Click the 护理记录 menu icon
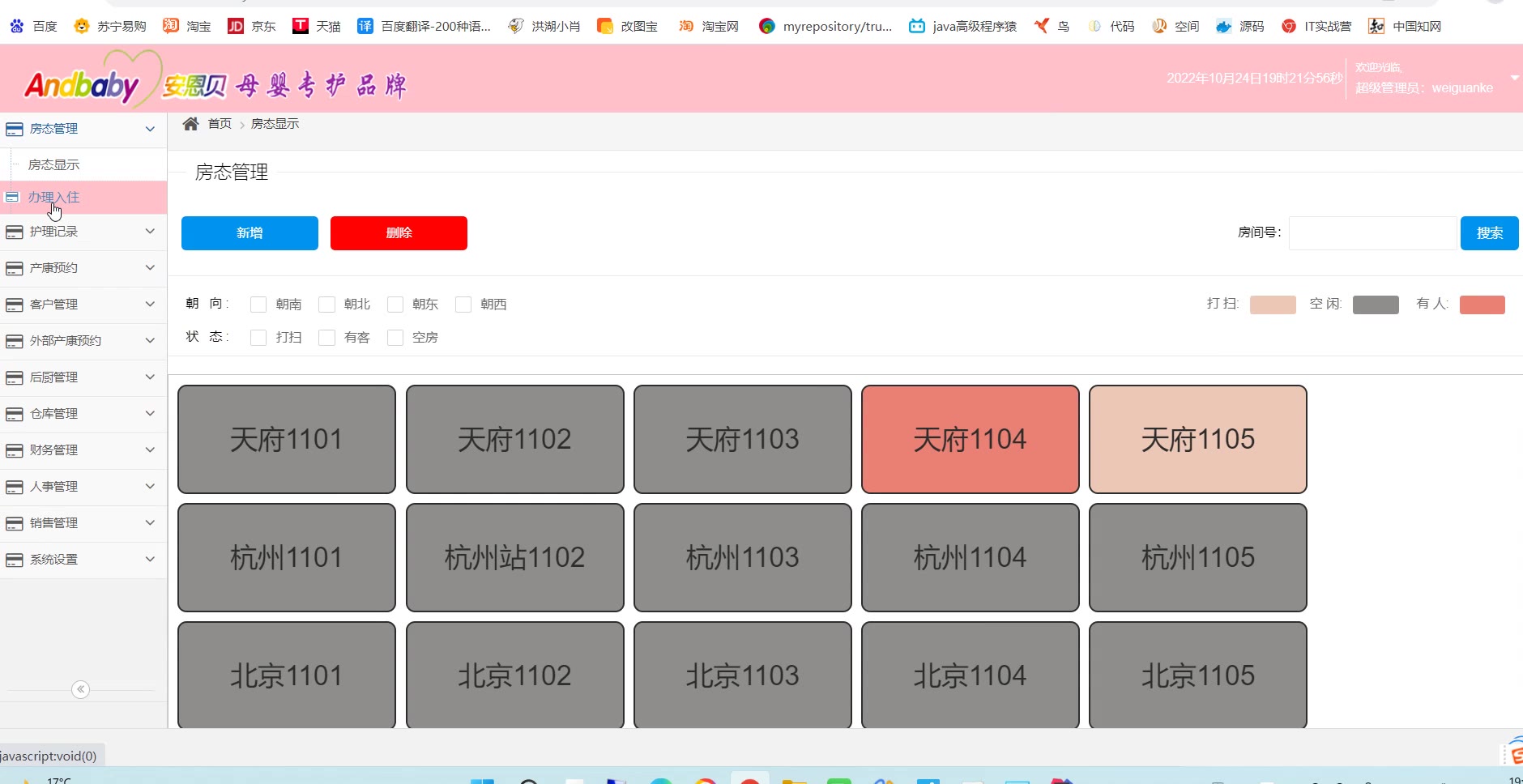The height and width of the screenshot is (784, 1523). click(14, 232)
